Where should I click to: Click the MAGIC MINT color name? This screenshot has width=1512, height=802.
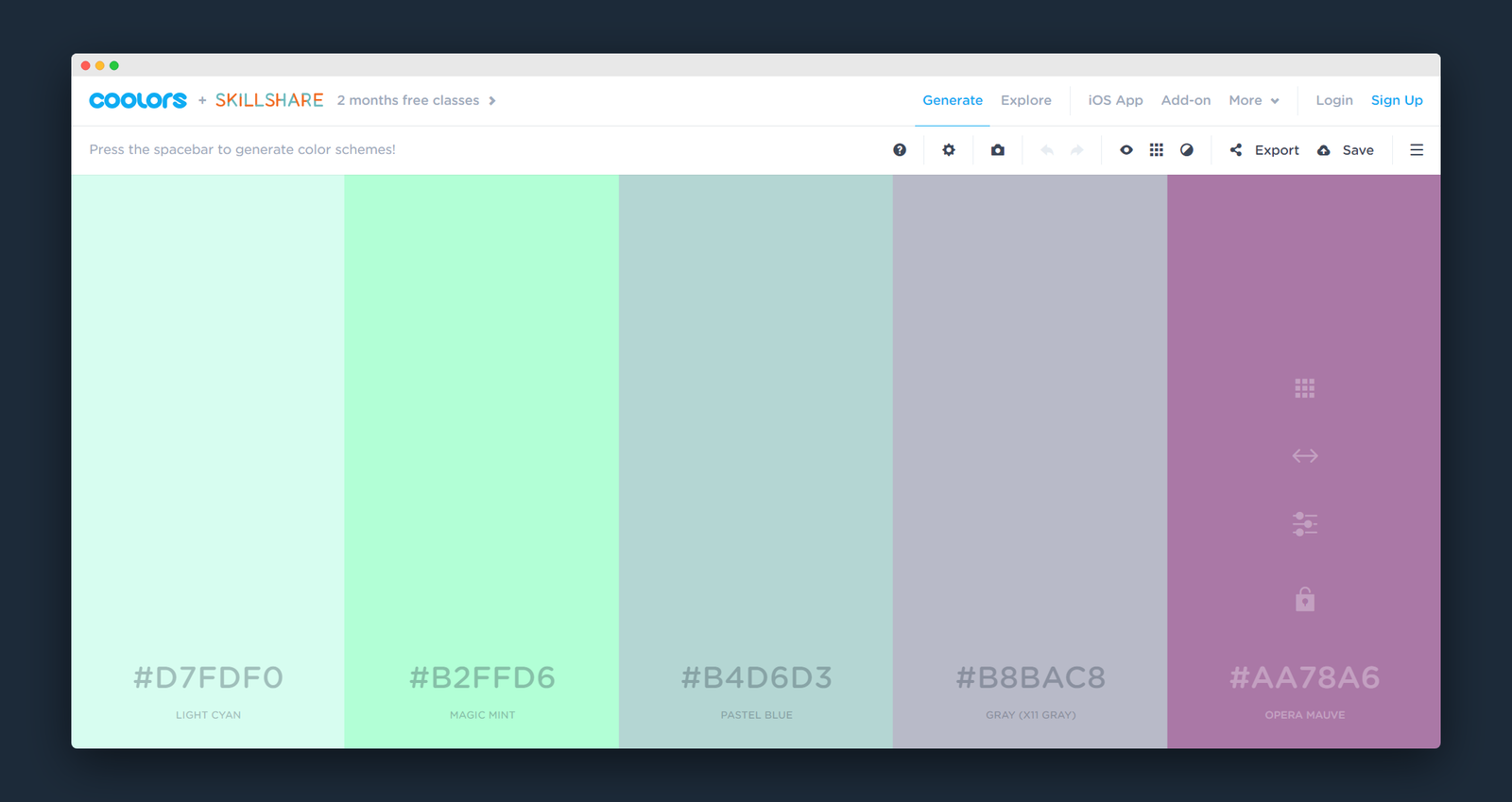(x=482, y=715)
